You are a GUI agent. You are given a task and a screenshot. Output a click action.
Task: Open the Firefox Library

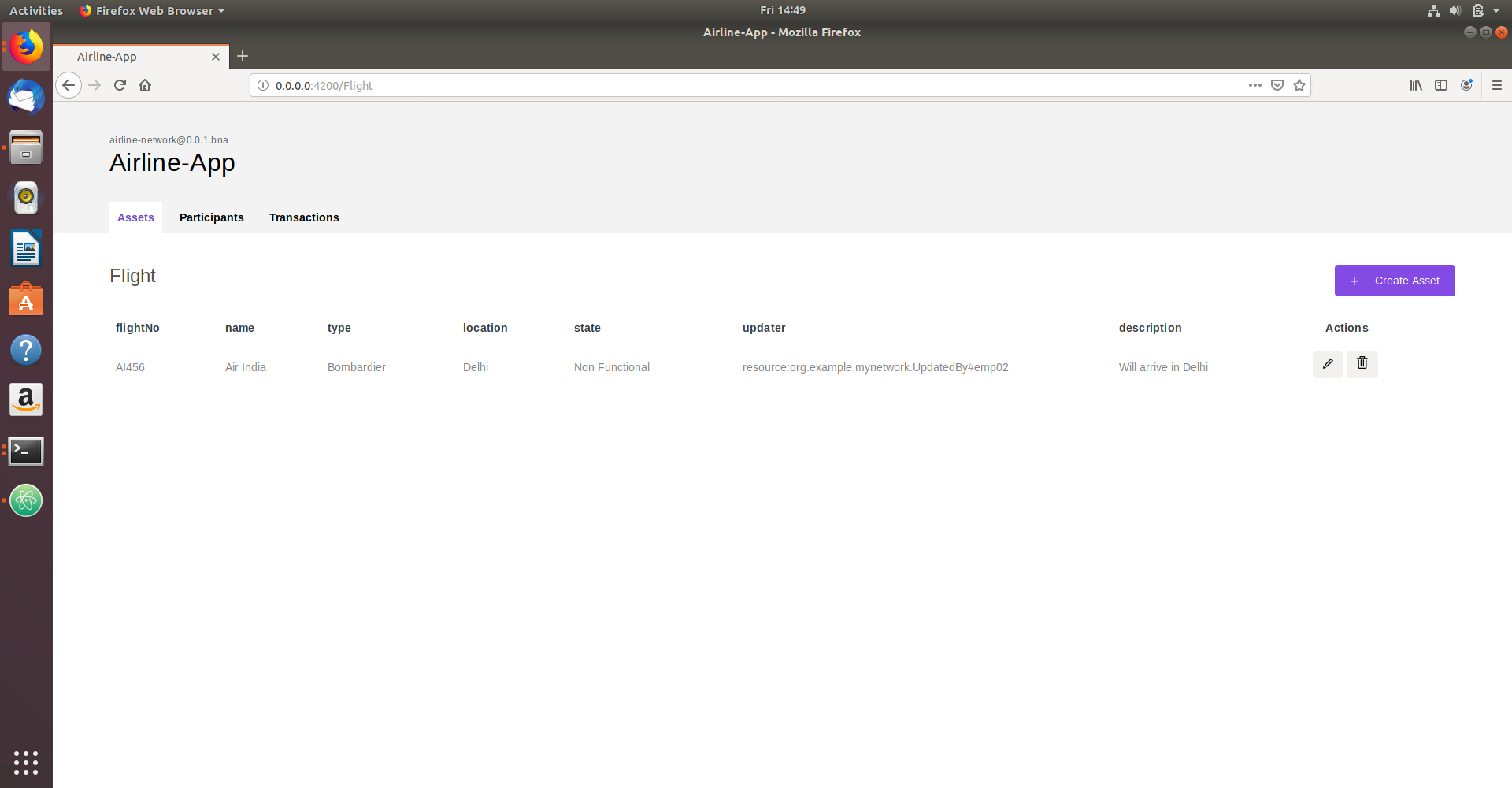pyautogui.click(x=1415, y=85)
